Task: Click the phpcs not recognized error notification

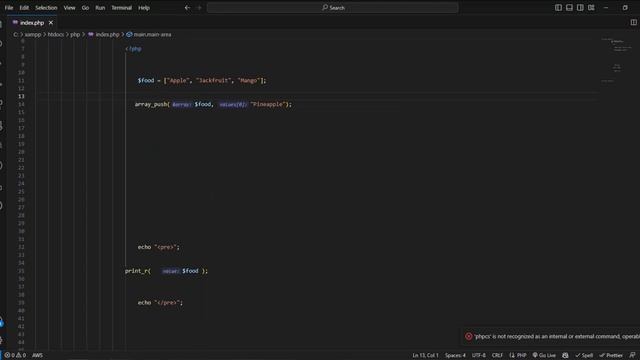Action: [x=551, y=336]
